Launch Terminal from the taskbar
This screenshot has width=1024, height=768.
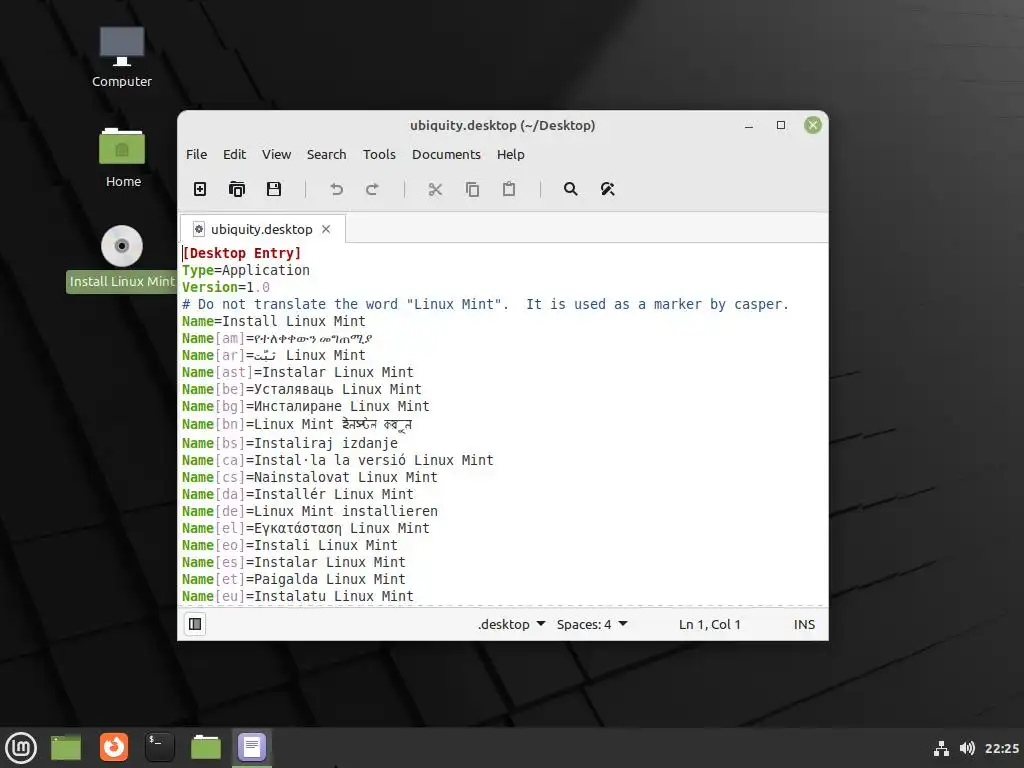coord(159,747)
